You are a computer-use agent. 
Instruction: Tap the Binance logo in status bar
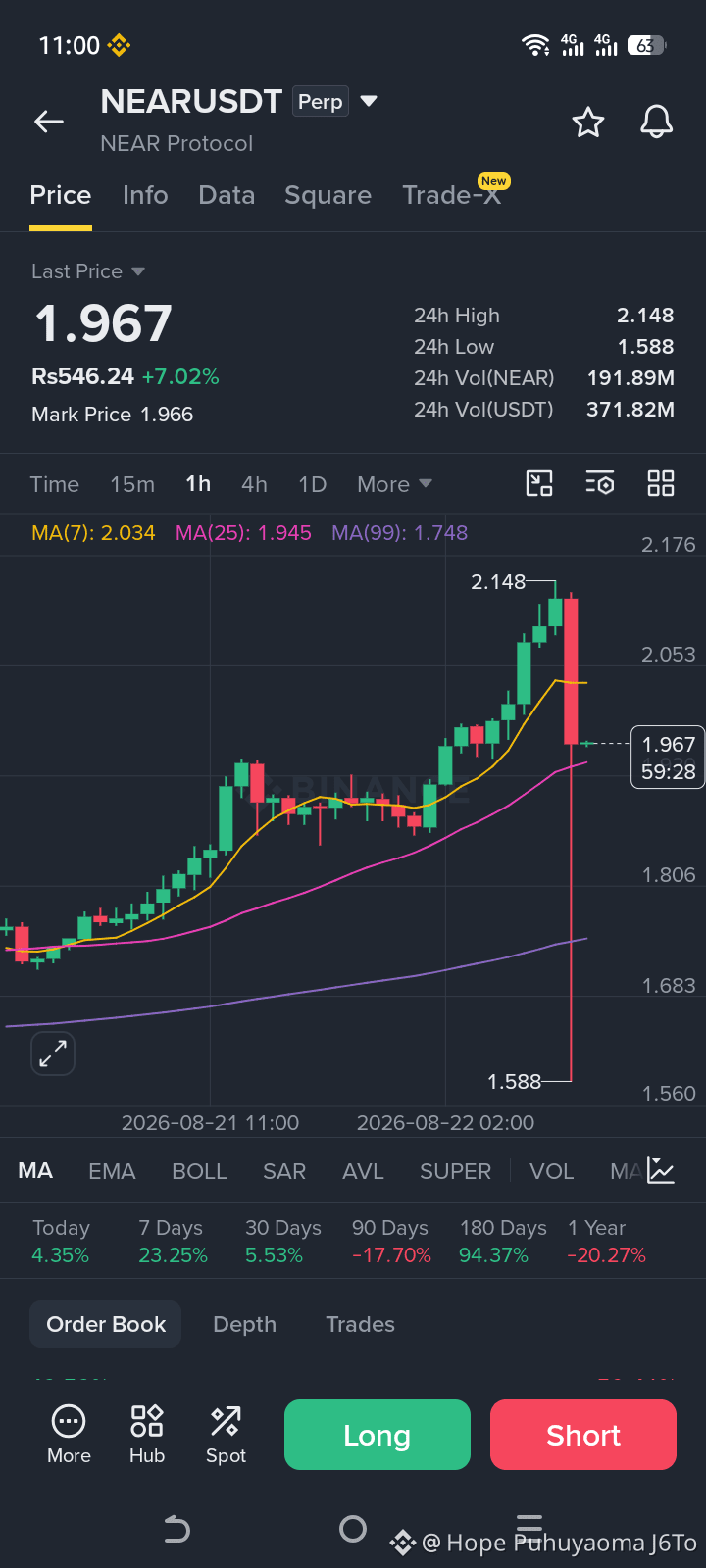[x=120, y=45]
